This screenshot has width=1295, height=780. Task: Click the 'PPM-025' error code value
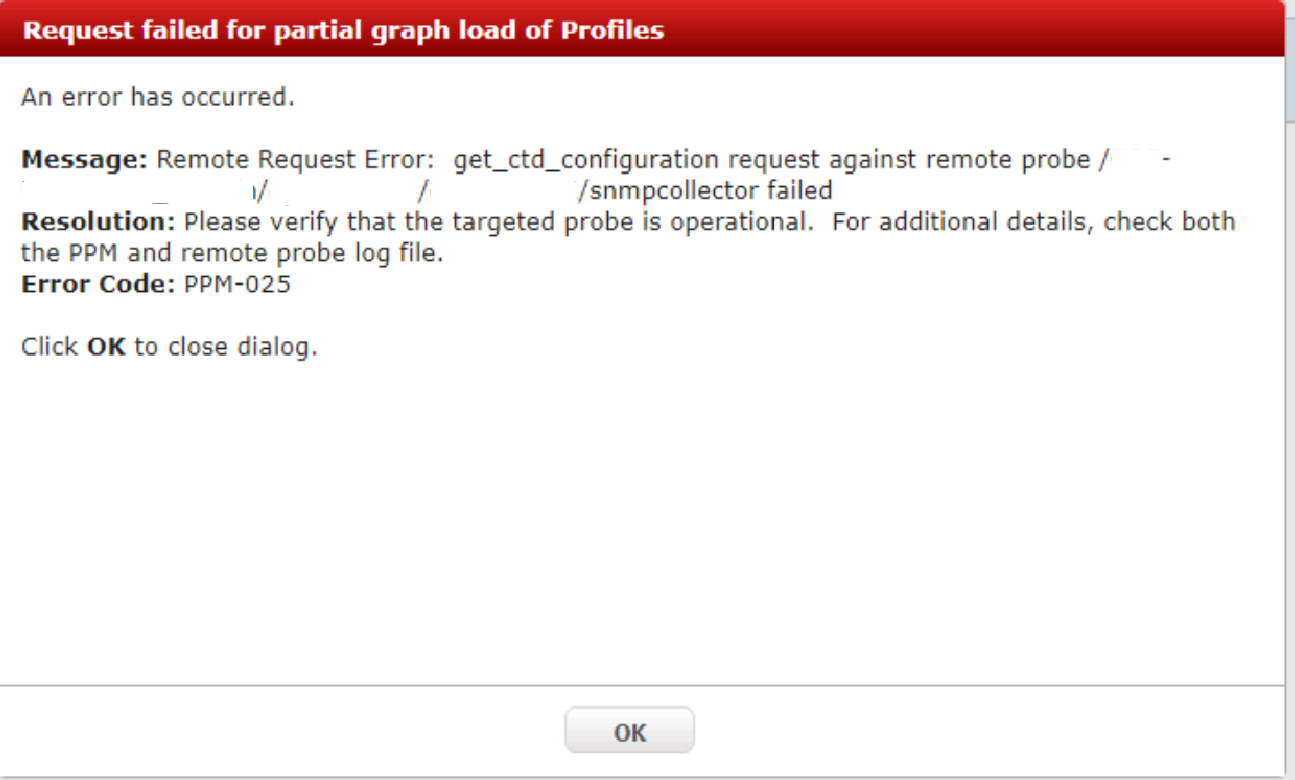pyautogui.click(x=238, y=284)
